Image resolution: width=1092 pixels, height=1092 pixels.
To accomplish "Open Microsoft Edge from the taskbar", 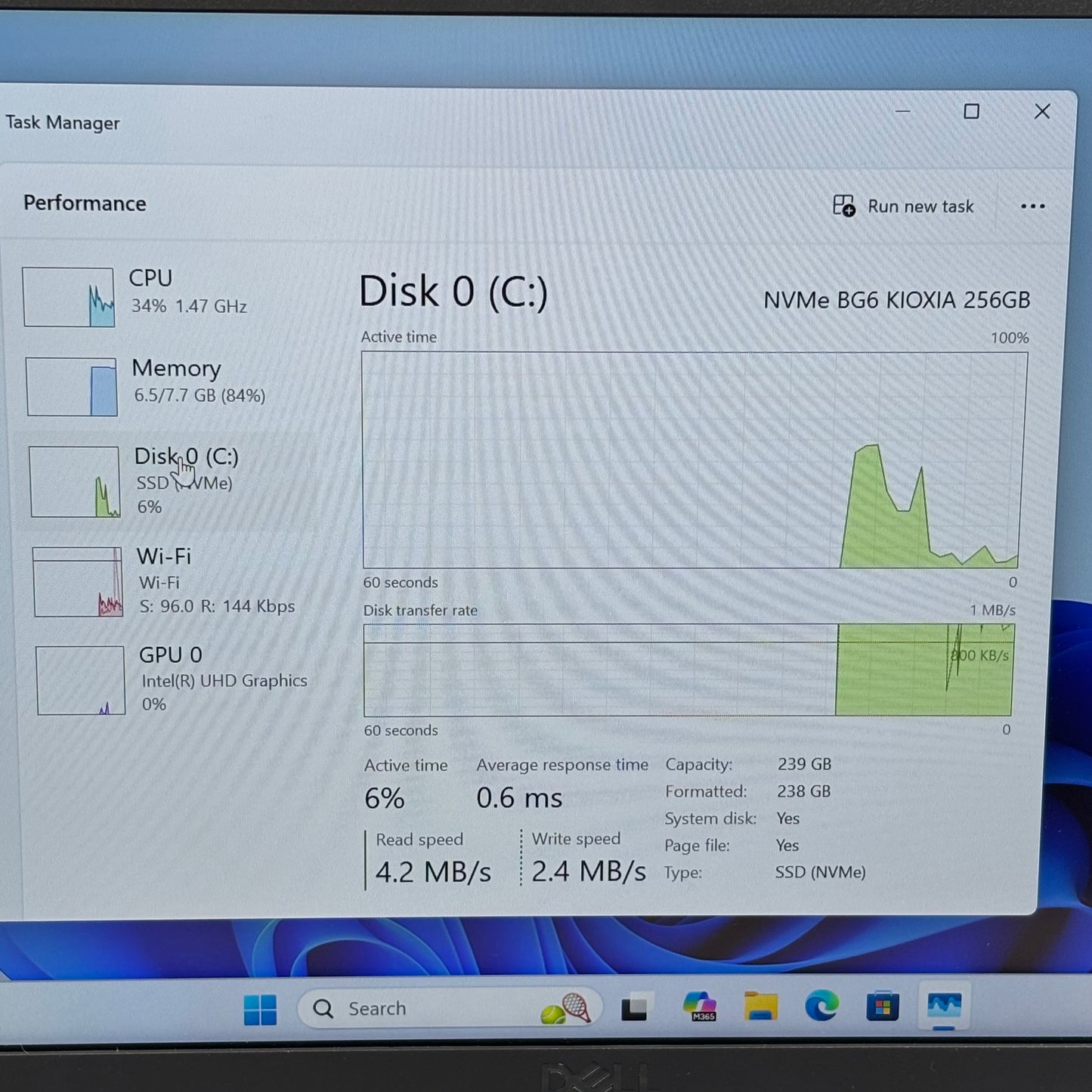I will (x=820, y=1007).
